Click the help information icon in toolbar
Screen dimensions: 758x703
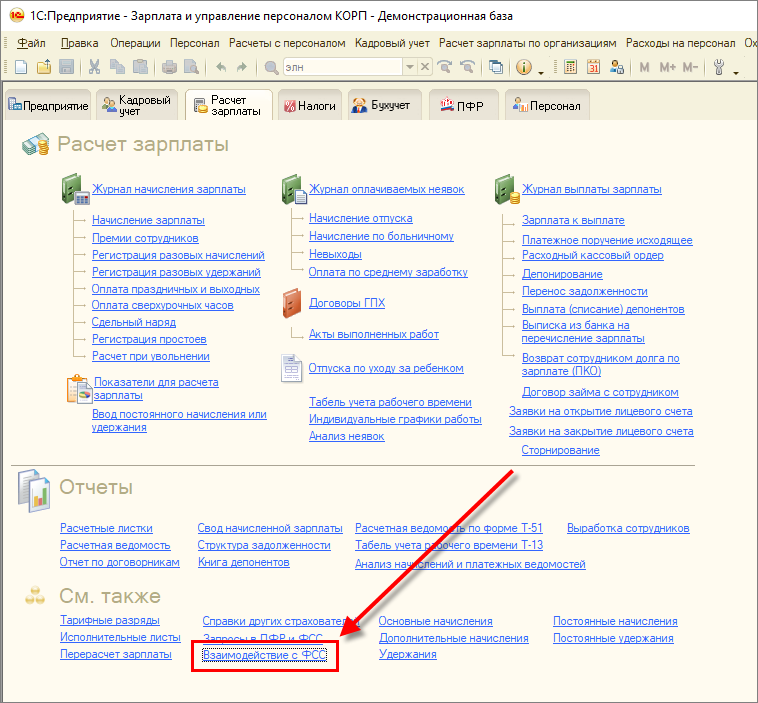click(523, 67)
